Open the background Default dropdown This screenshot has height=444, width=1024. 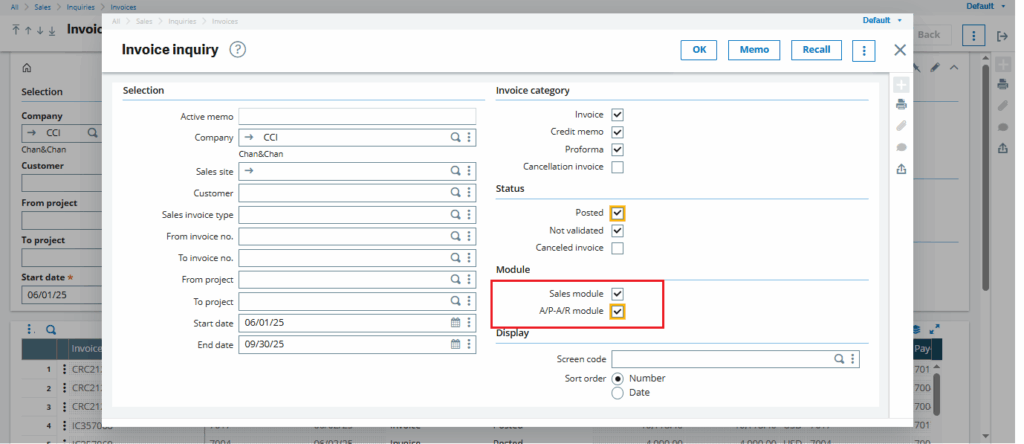985,6
